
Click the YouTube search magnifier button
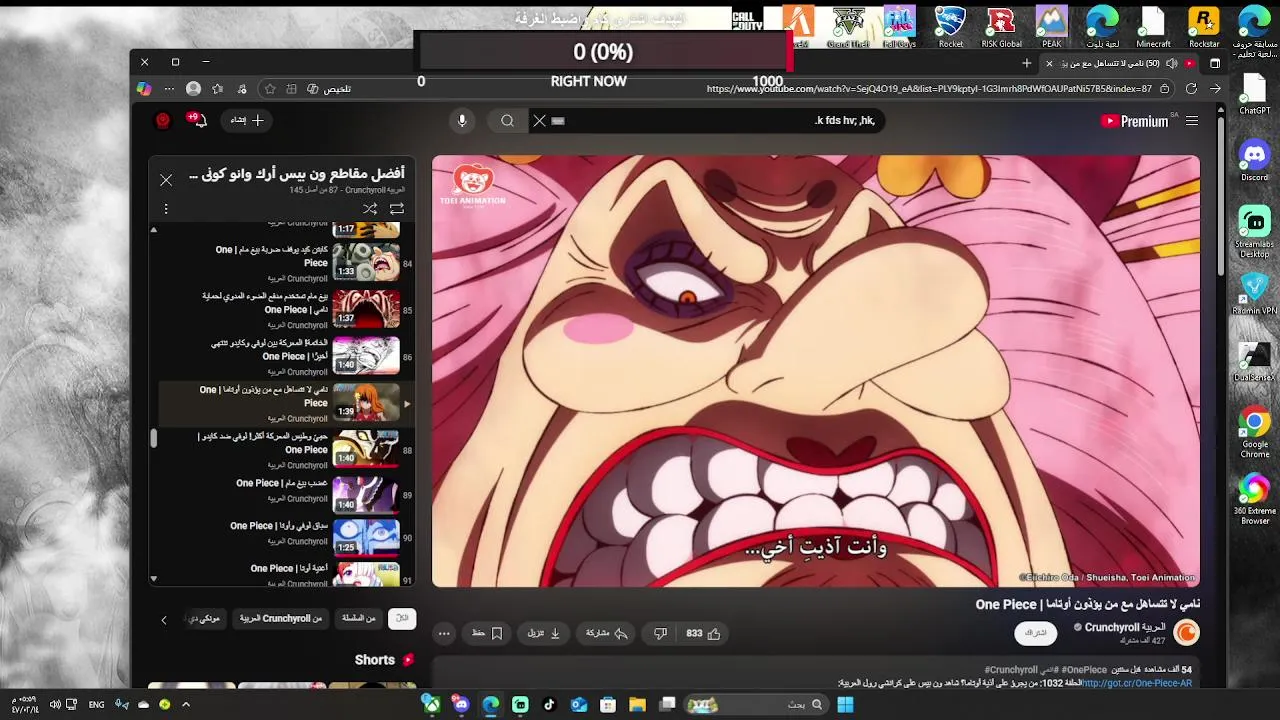tap(507, 120)
